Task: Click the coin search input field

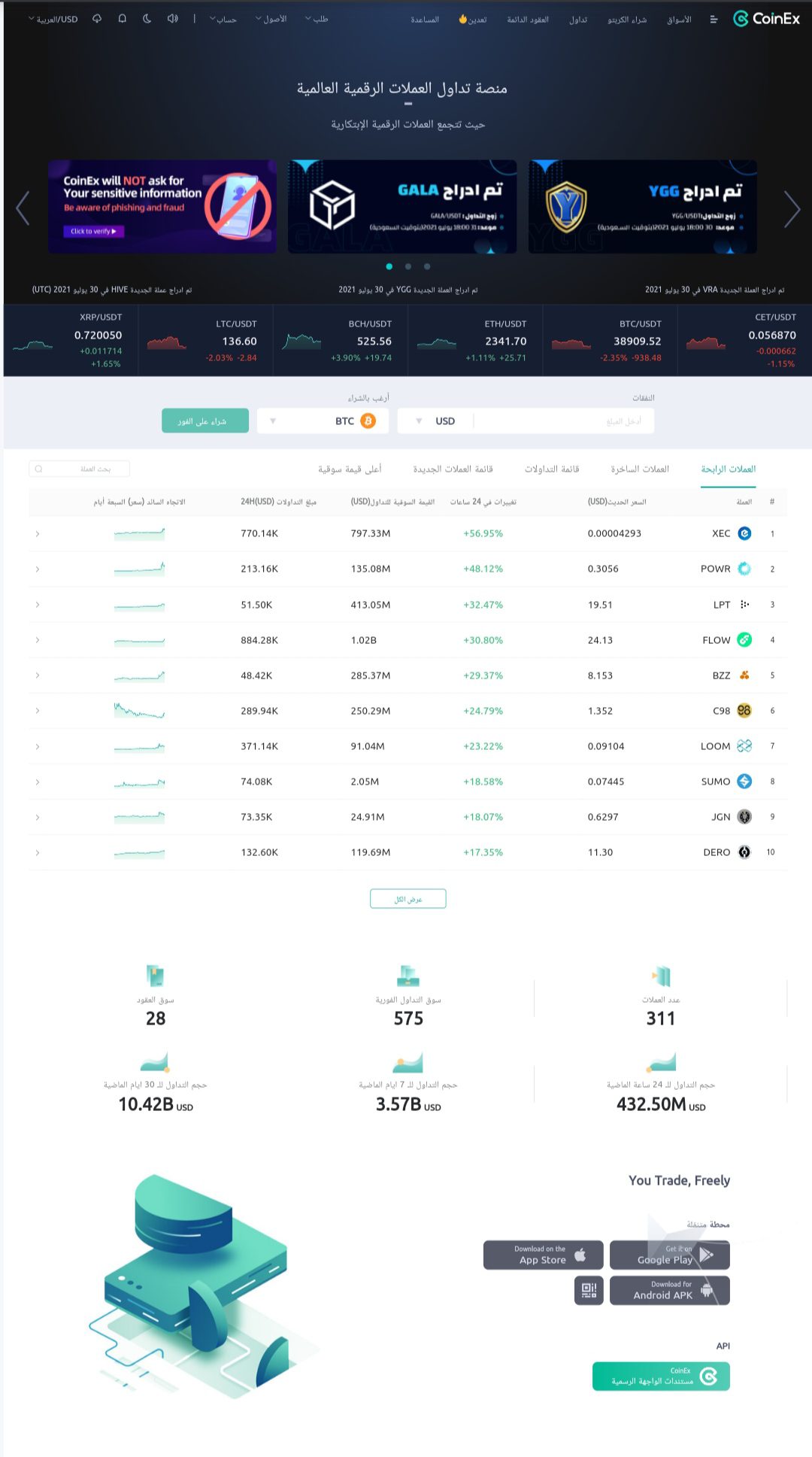Action: (79, 469)
